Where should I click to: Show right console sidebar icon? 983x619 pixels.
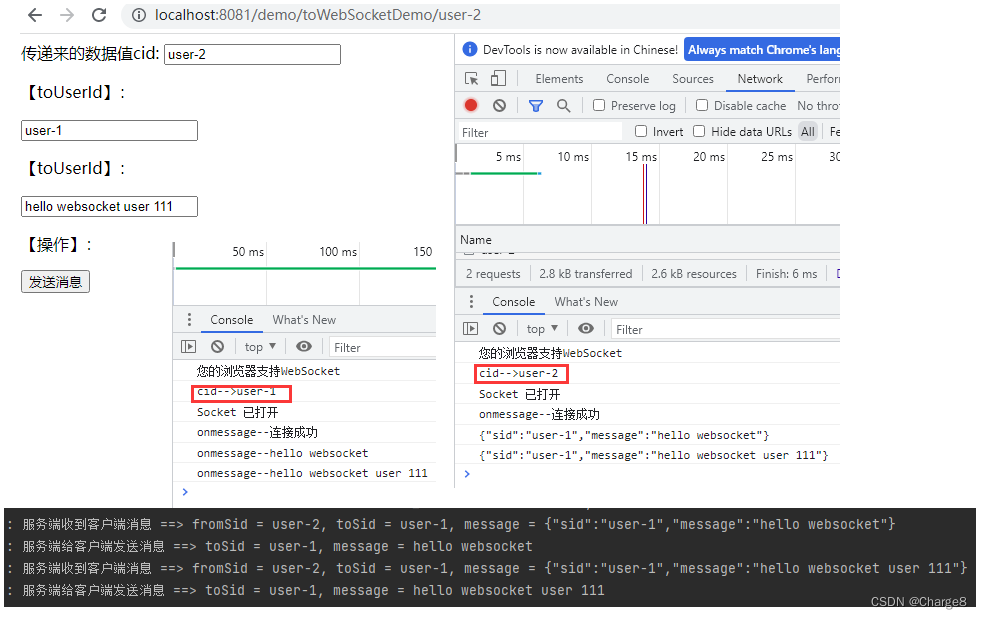(x=470, y=329)
